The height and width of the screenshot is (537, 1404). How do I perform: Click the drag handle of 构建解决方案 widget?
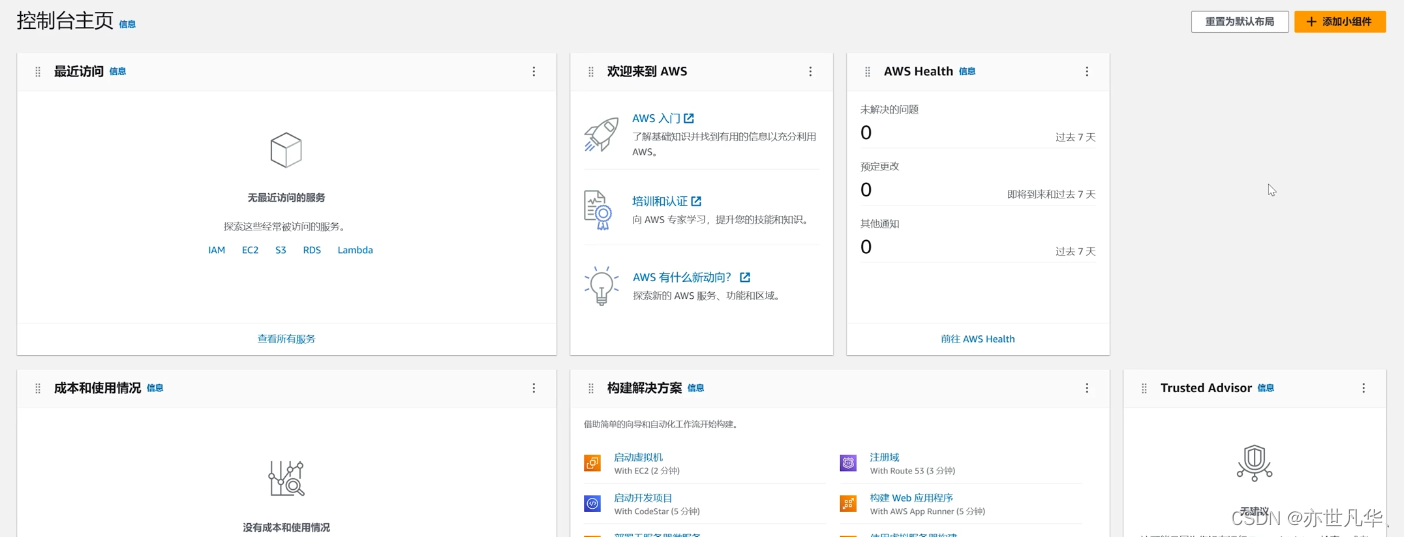tap(591, 388)
